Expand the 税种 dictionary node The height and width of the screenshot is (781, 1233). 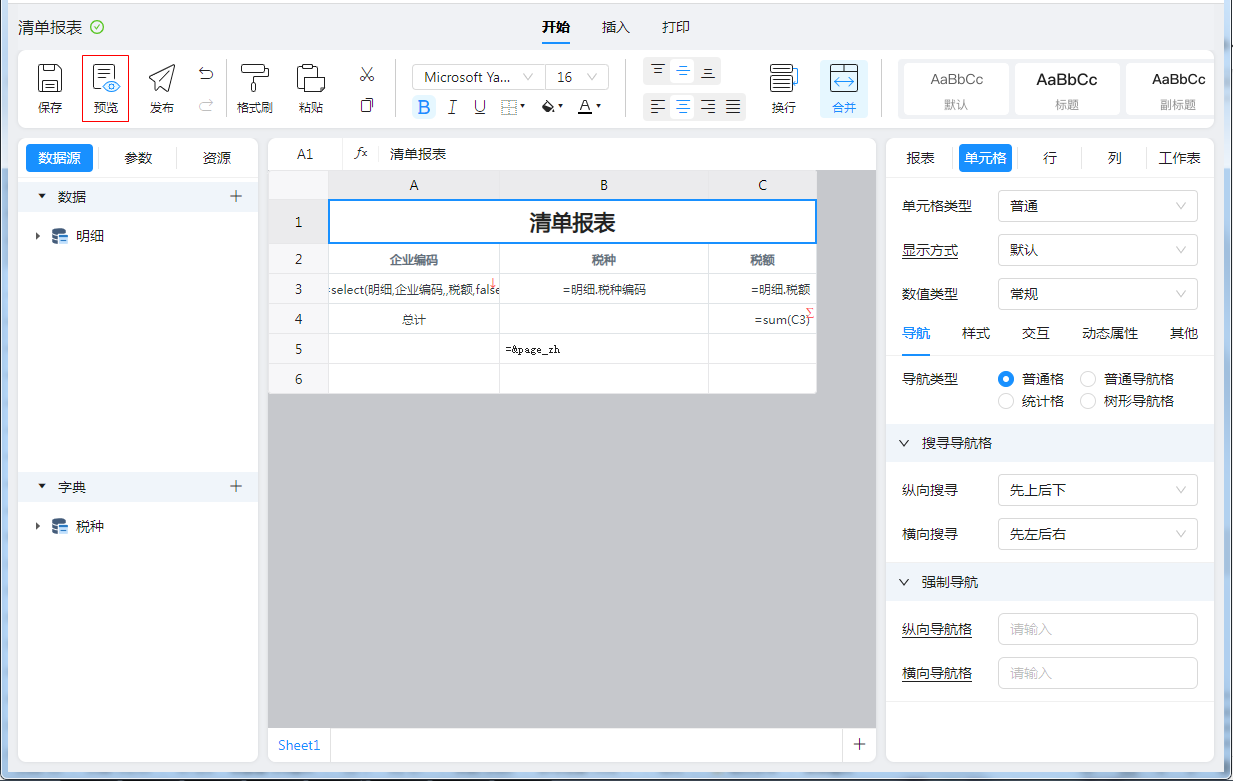38,527
